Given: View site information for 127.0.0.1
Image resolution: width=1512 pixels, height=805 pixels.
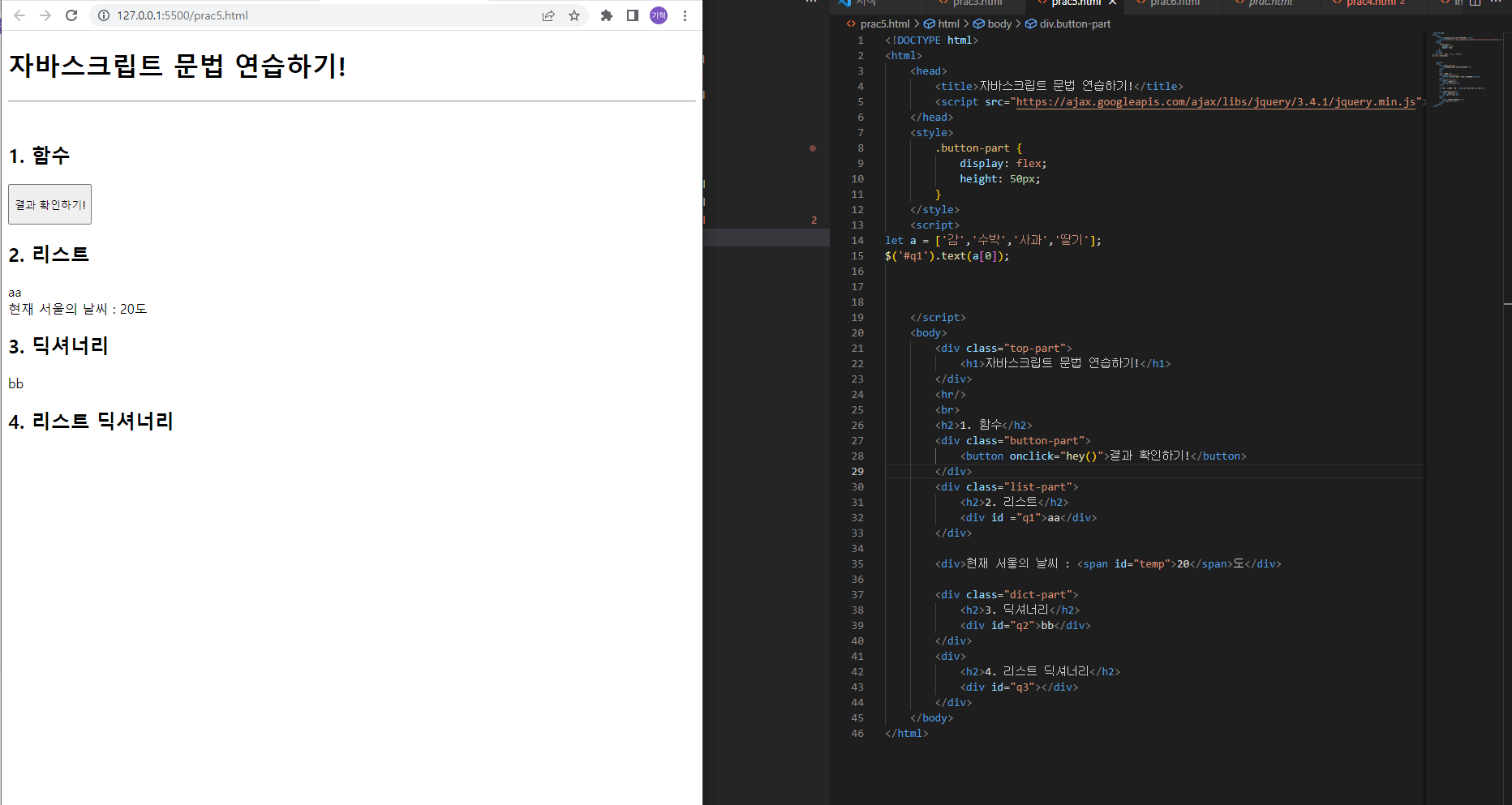Looking at the screenshot, I should (x=104, y=15).
